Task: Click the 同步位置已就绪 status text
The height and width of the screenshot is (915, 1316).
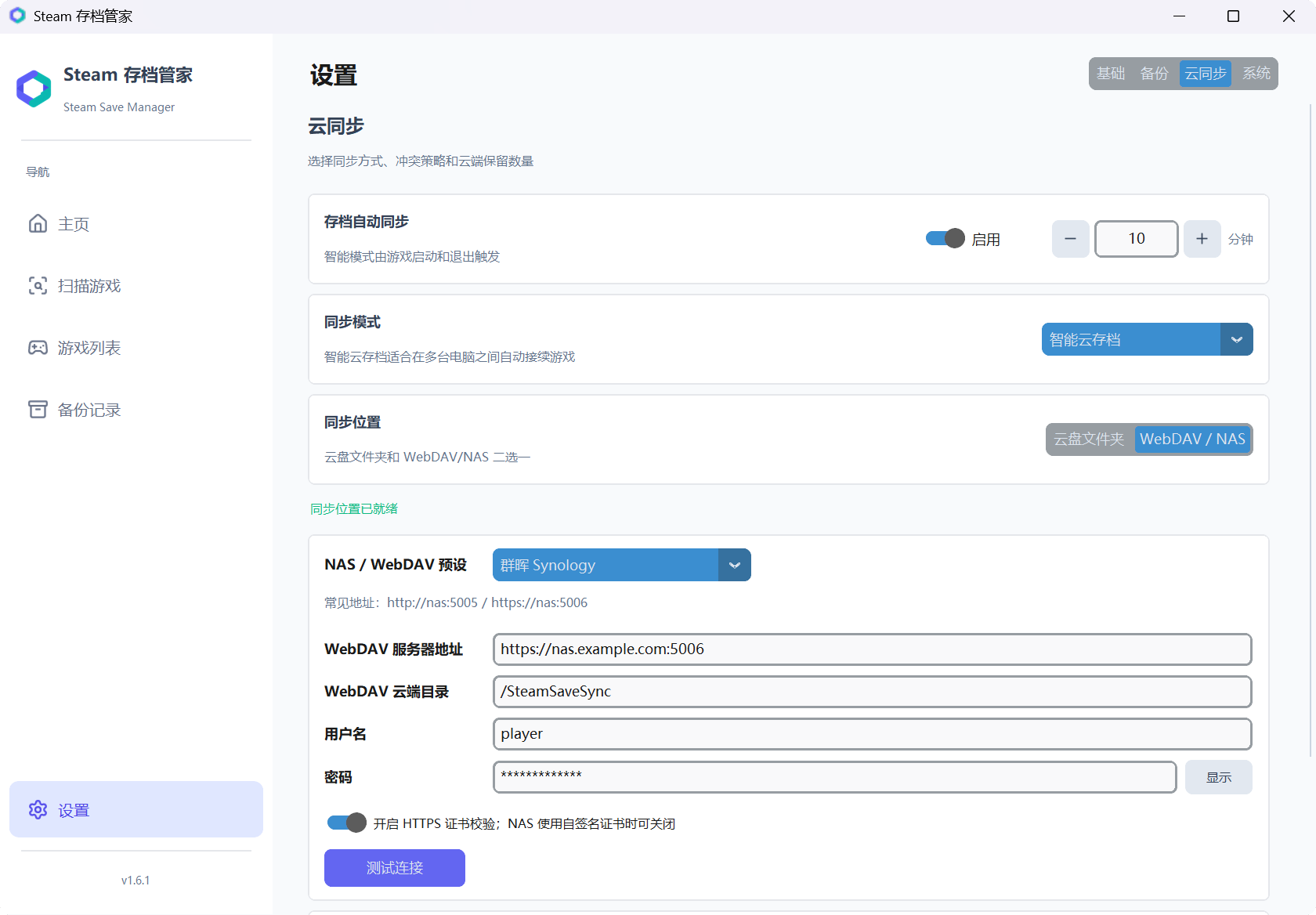Action: 354,508
